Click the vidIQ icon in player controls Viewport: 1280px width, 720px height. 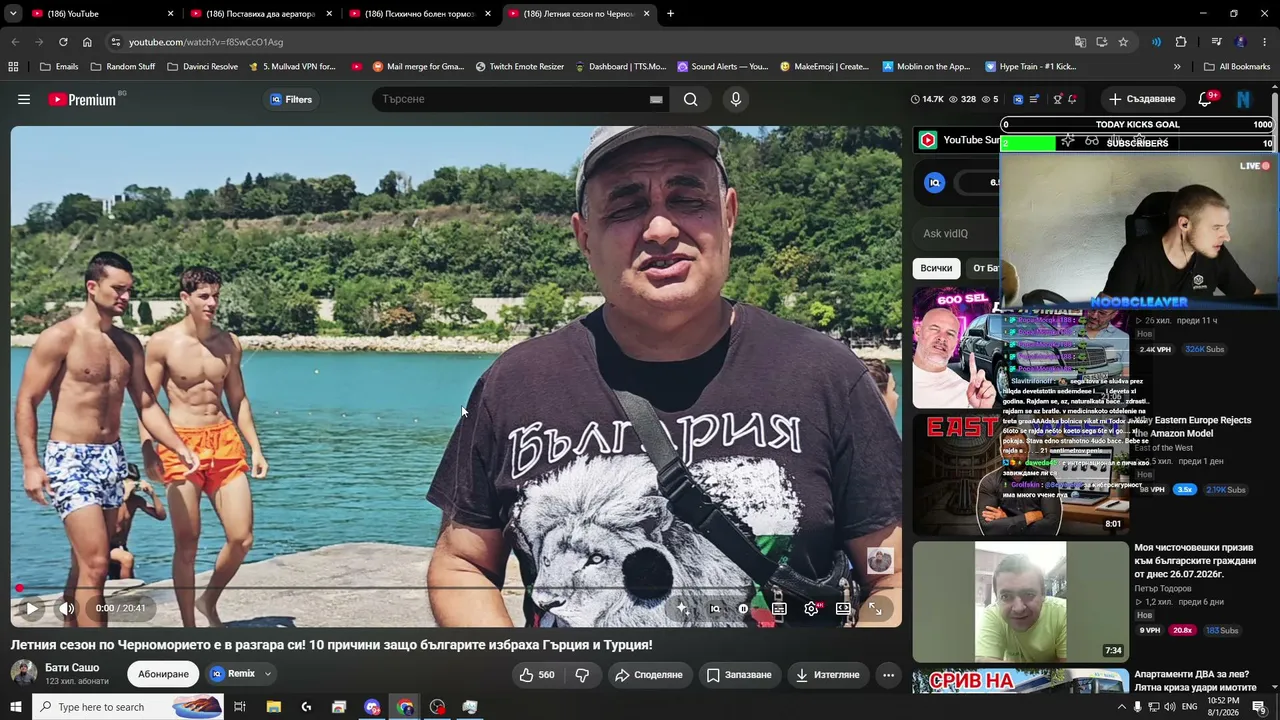pyautogui.click(x=715, y=608)
